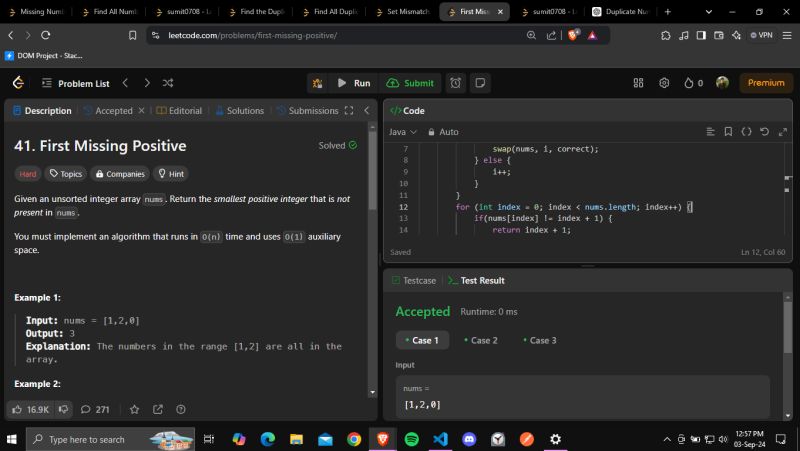The image size is (800, 451).
Task: Expand the Hint tag
Action: (x=171, y=174)
